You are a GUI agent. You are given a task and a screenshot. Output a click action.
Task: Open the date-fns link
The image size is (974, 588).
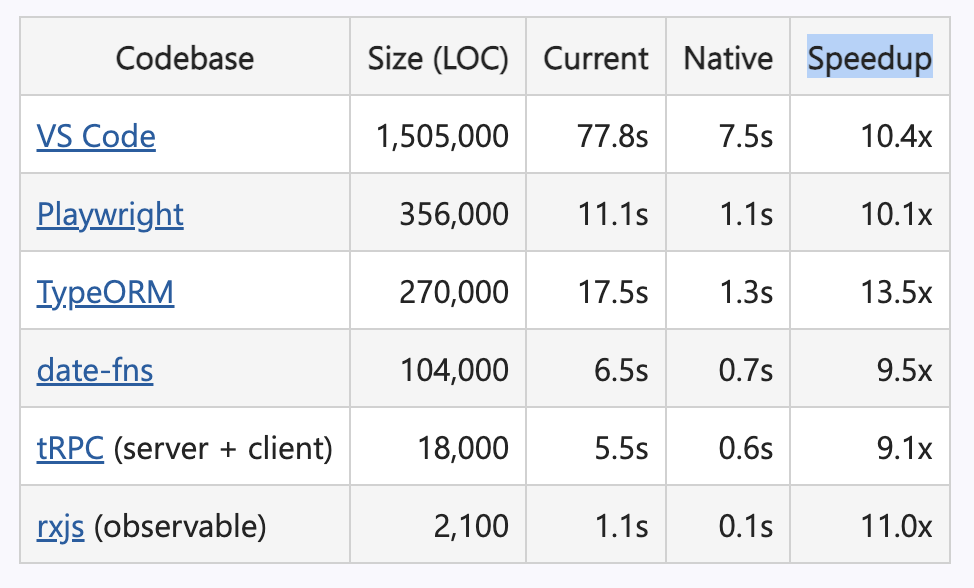[x=94, y=370]
